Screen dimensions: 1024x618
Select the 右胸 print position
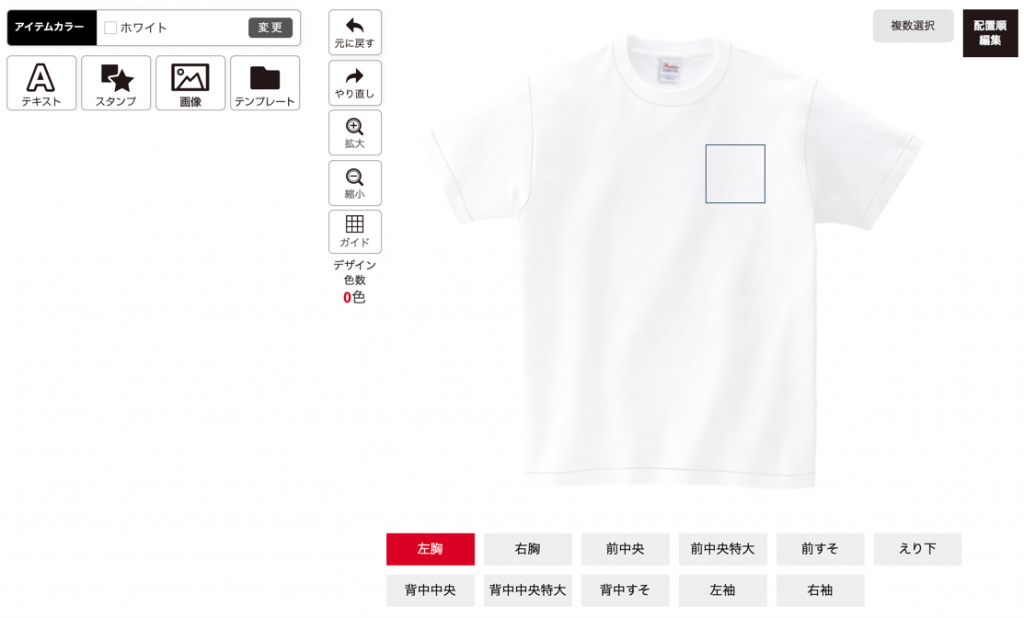pyautogui.click(x=528, y=549)
